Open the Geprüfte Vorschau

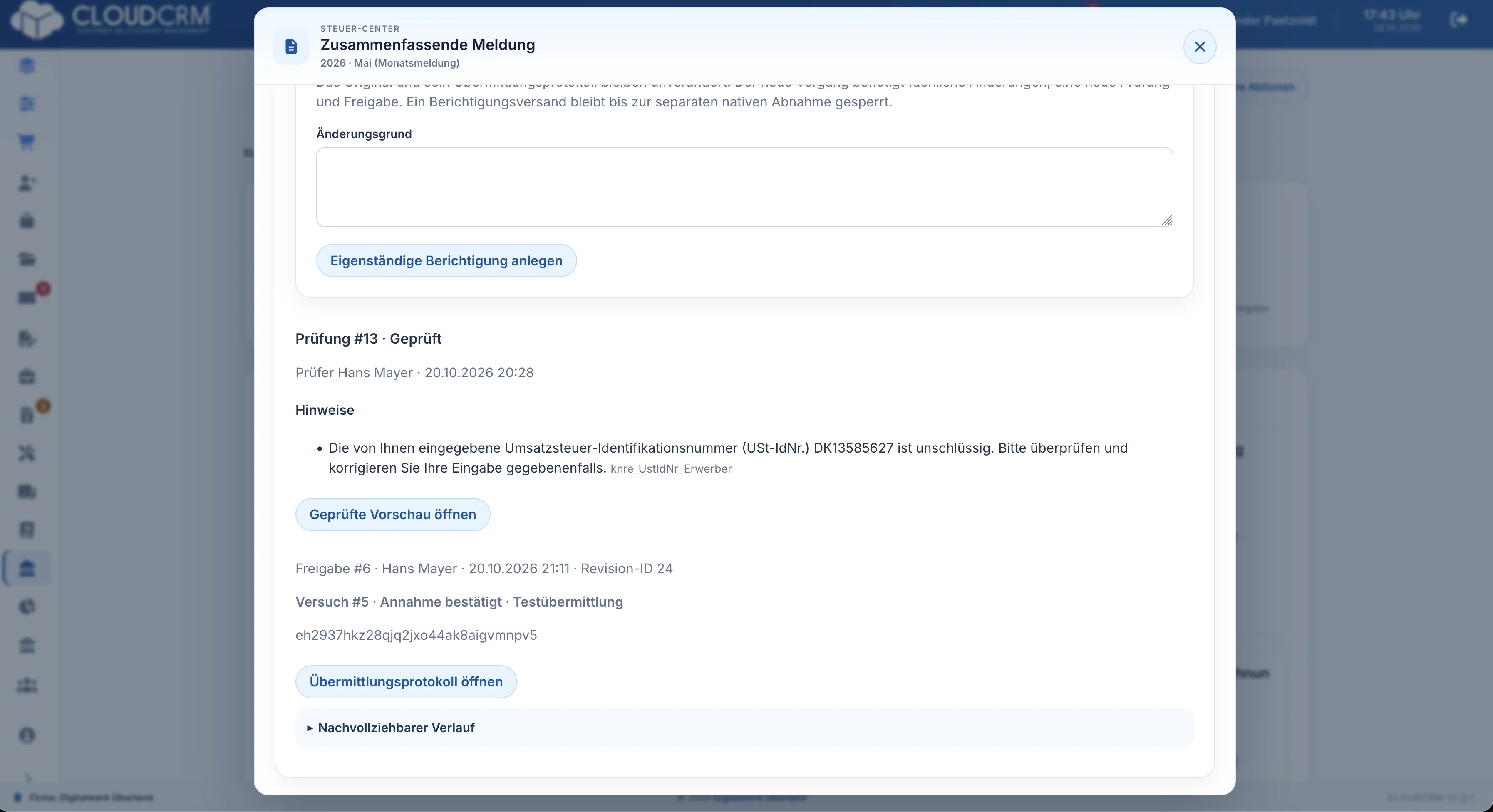click(x=392, y=515)
